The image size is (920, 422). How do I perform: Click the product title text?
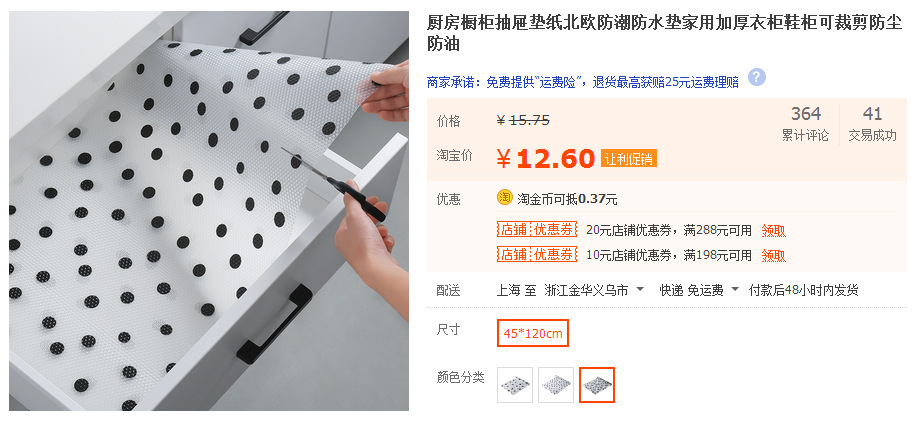coord(664,33)
